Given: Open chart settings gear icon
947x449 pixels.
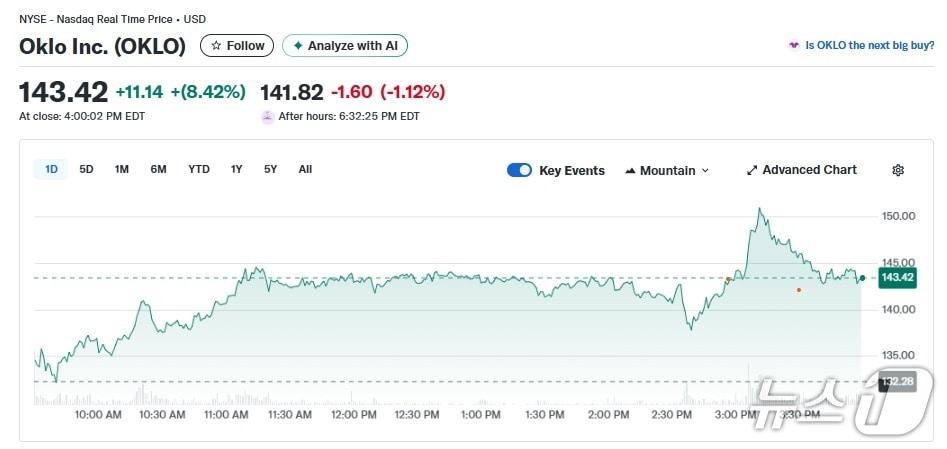Looking at the screenshot, I should [x=897, y=171].
